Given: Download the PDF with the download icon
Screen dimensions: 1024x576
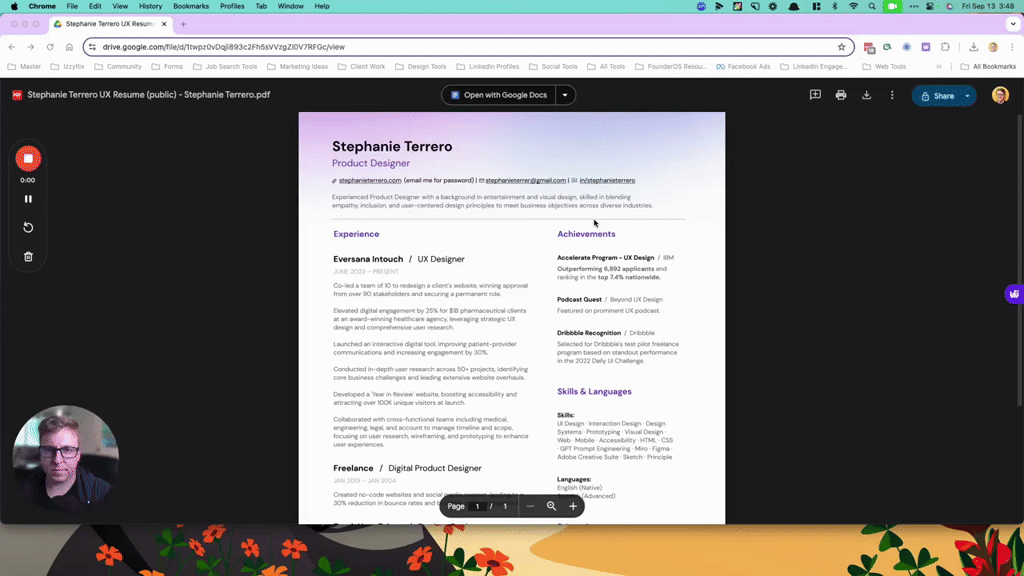Looking at the screenshot, I should click(x=866, y=94).
